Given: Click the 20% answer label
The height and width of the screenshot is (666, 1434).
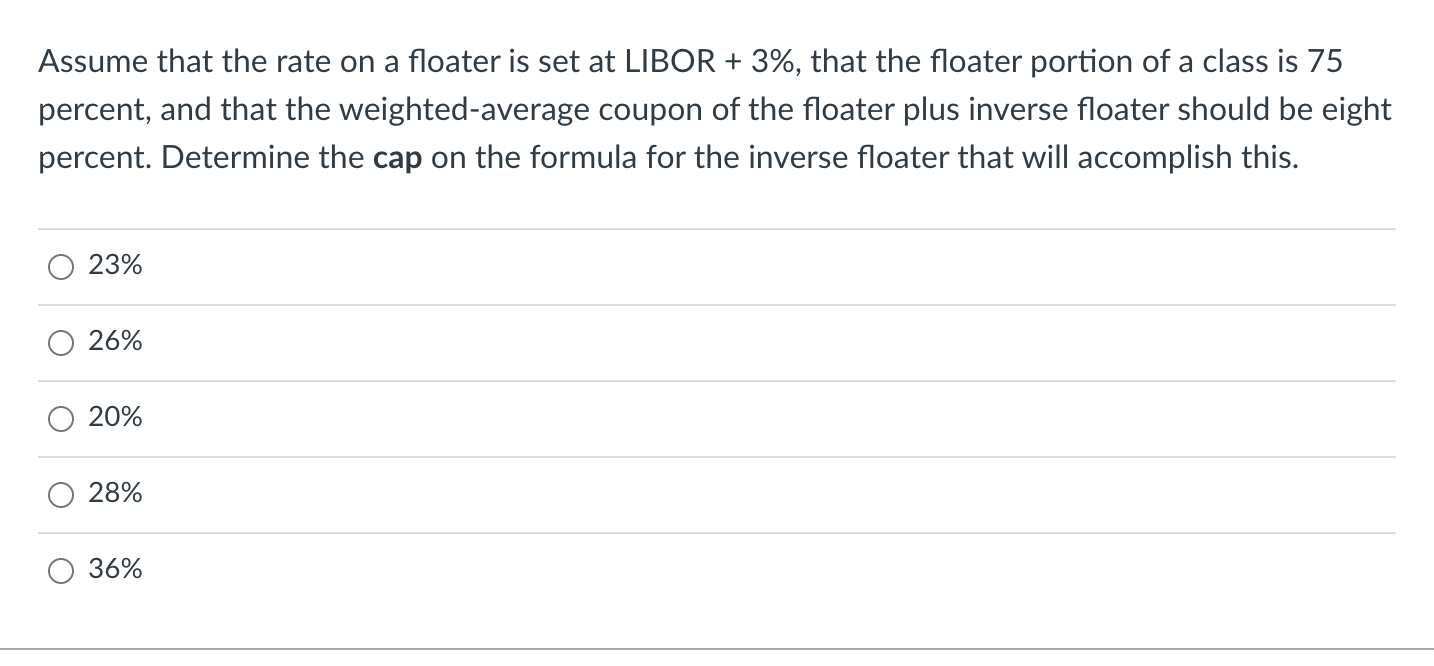Looking at the screenshot, I should pyautogui.click(x=115, y=418).
